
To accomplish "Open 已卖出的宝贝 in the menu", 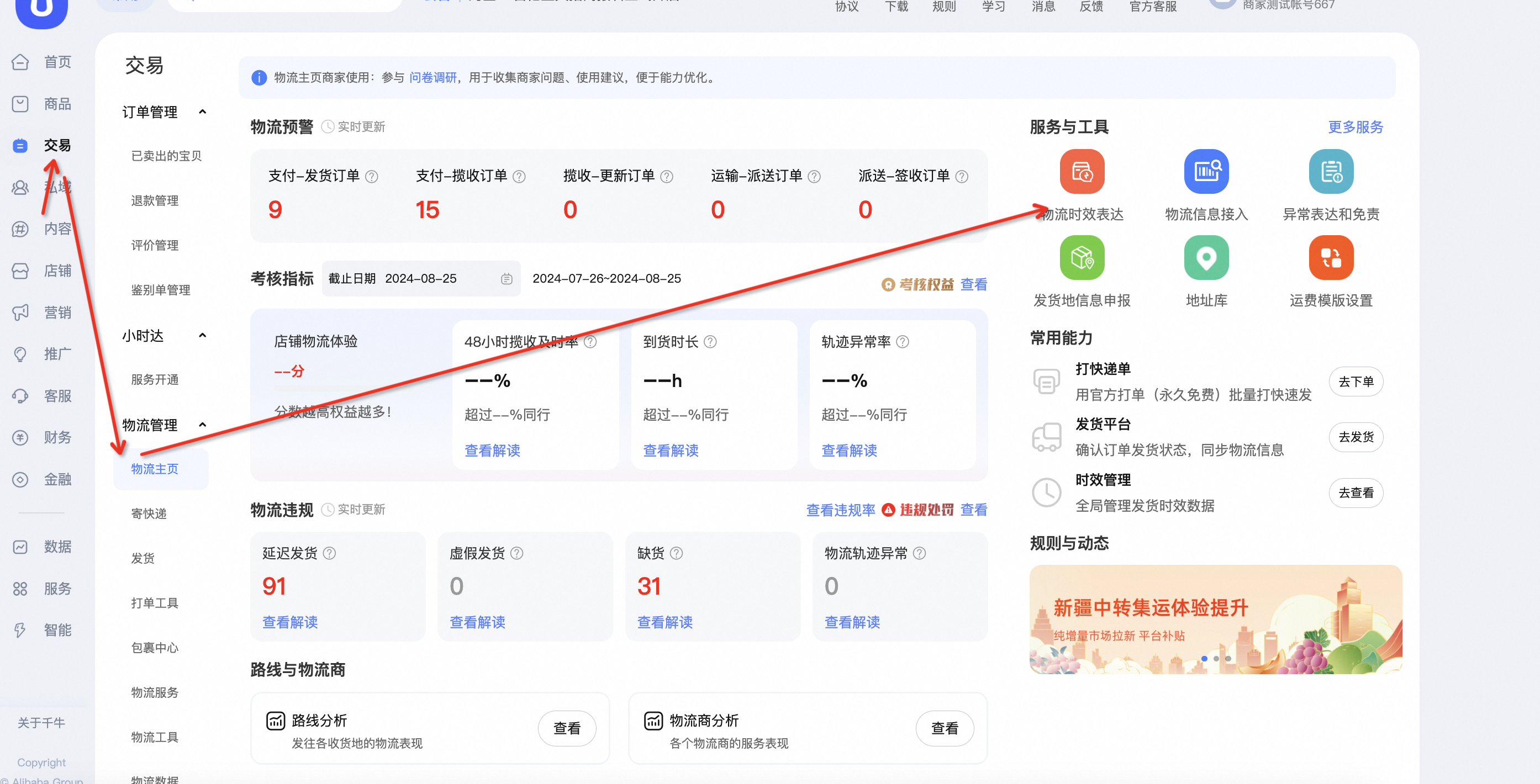I will click(x=166, y=156).
